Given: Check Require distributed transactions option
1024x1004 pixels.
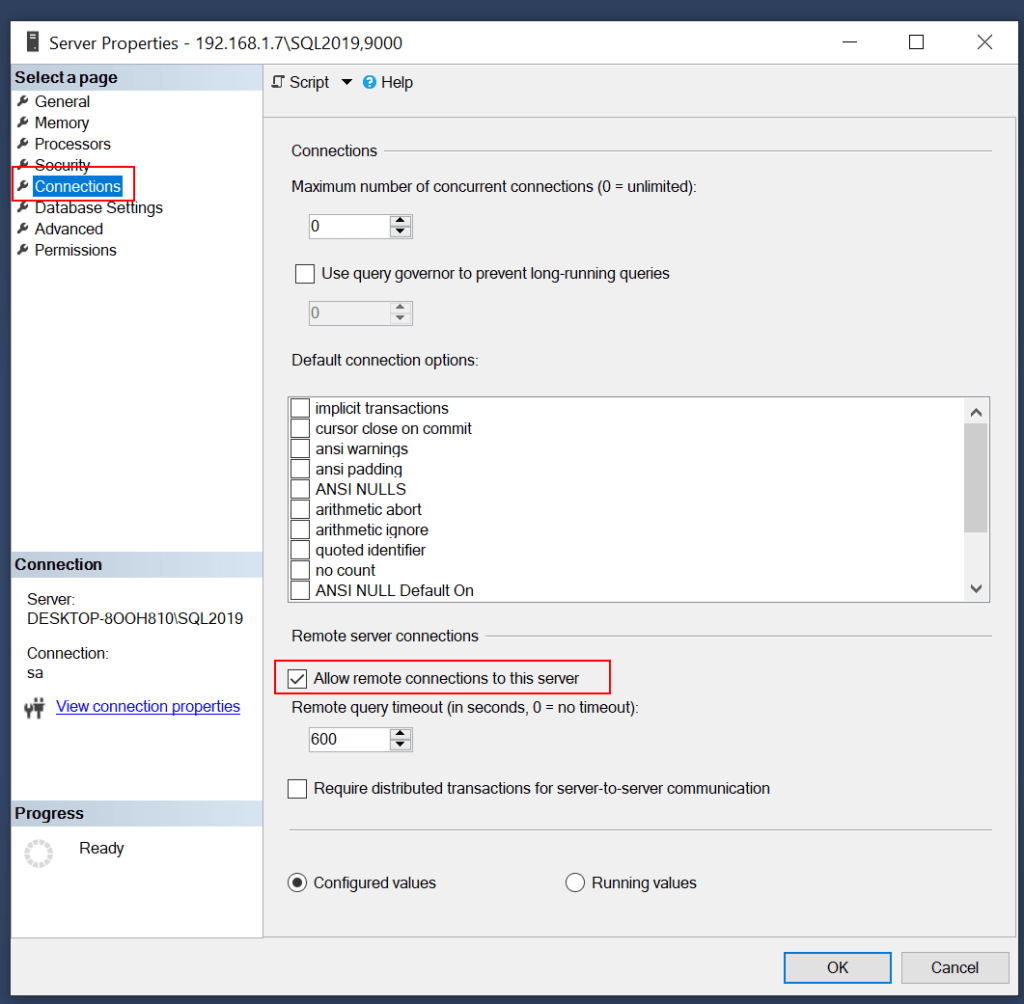Looking at the screenshot, I should pyautogui.click(x=297, y=789).
